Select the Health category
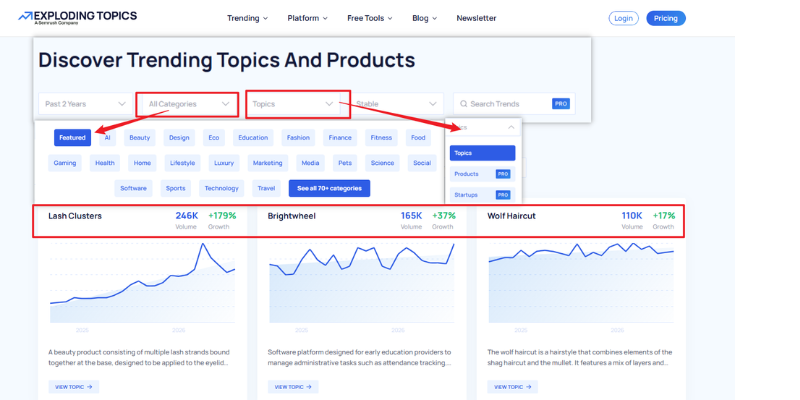 (x=105, y=163)
